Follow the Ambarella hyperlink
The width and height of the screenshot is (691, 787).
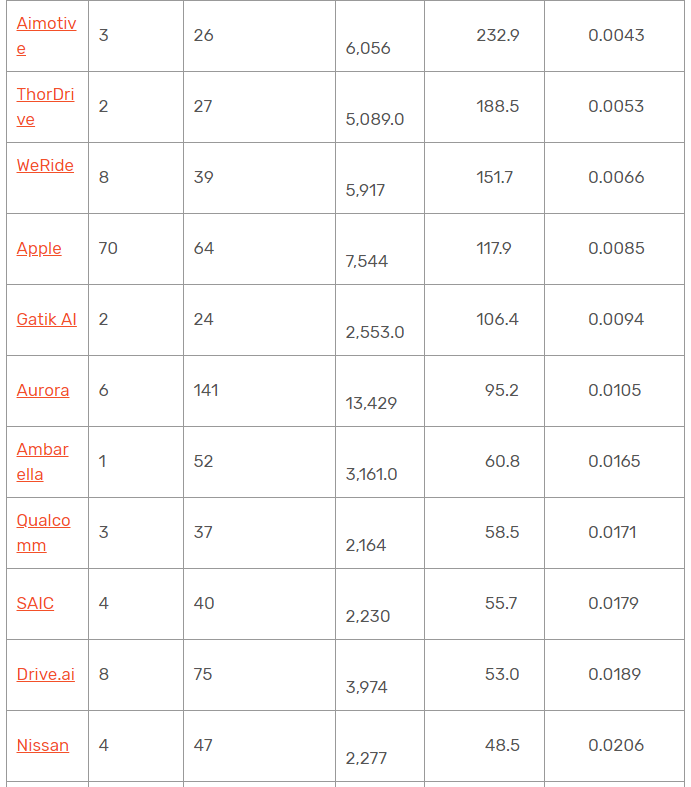[x=43, y=462]
